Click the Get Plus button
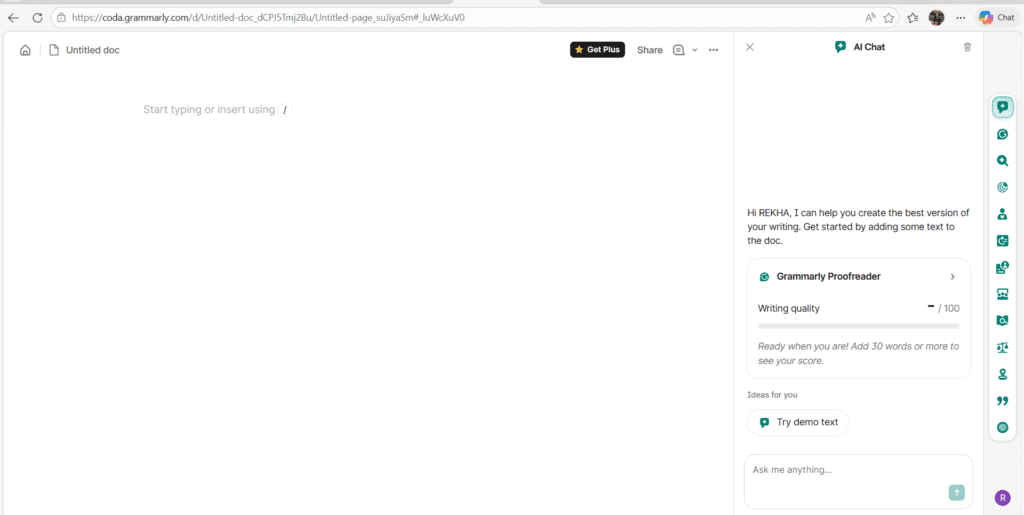Screen dimensions: 1024x515 click(x=597, y=50)
